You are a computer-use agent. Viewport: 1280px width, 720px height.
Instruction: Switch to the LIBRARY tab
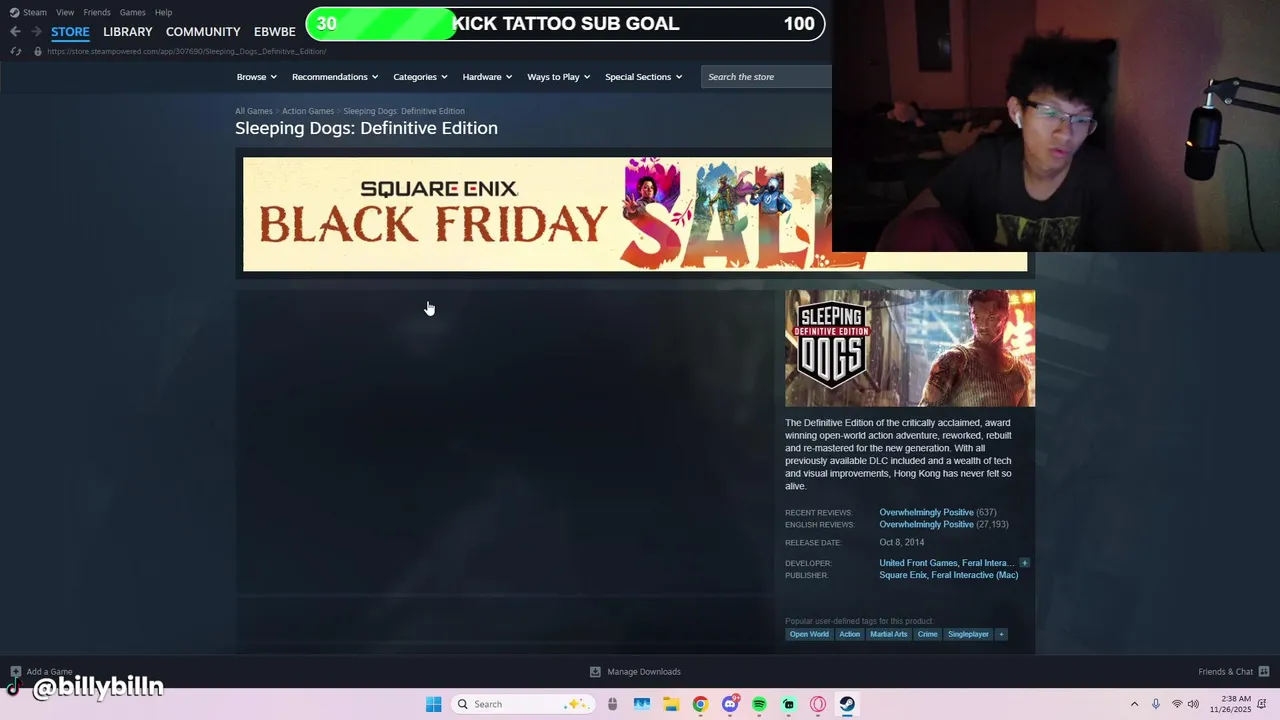(128, 32)
